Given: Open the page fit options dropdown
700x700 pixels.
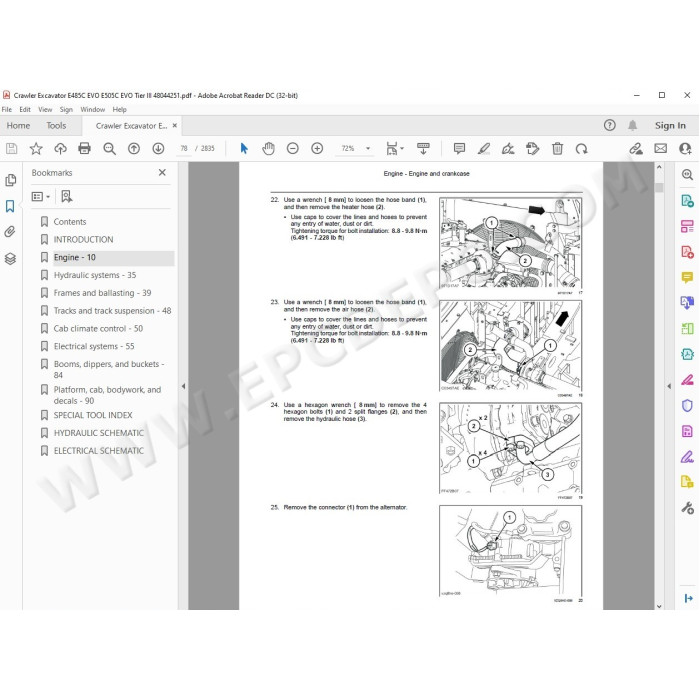Looking at the screenshot, I should coord(395,149).
